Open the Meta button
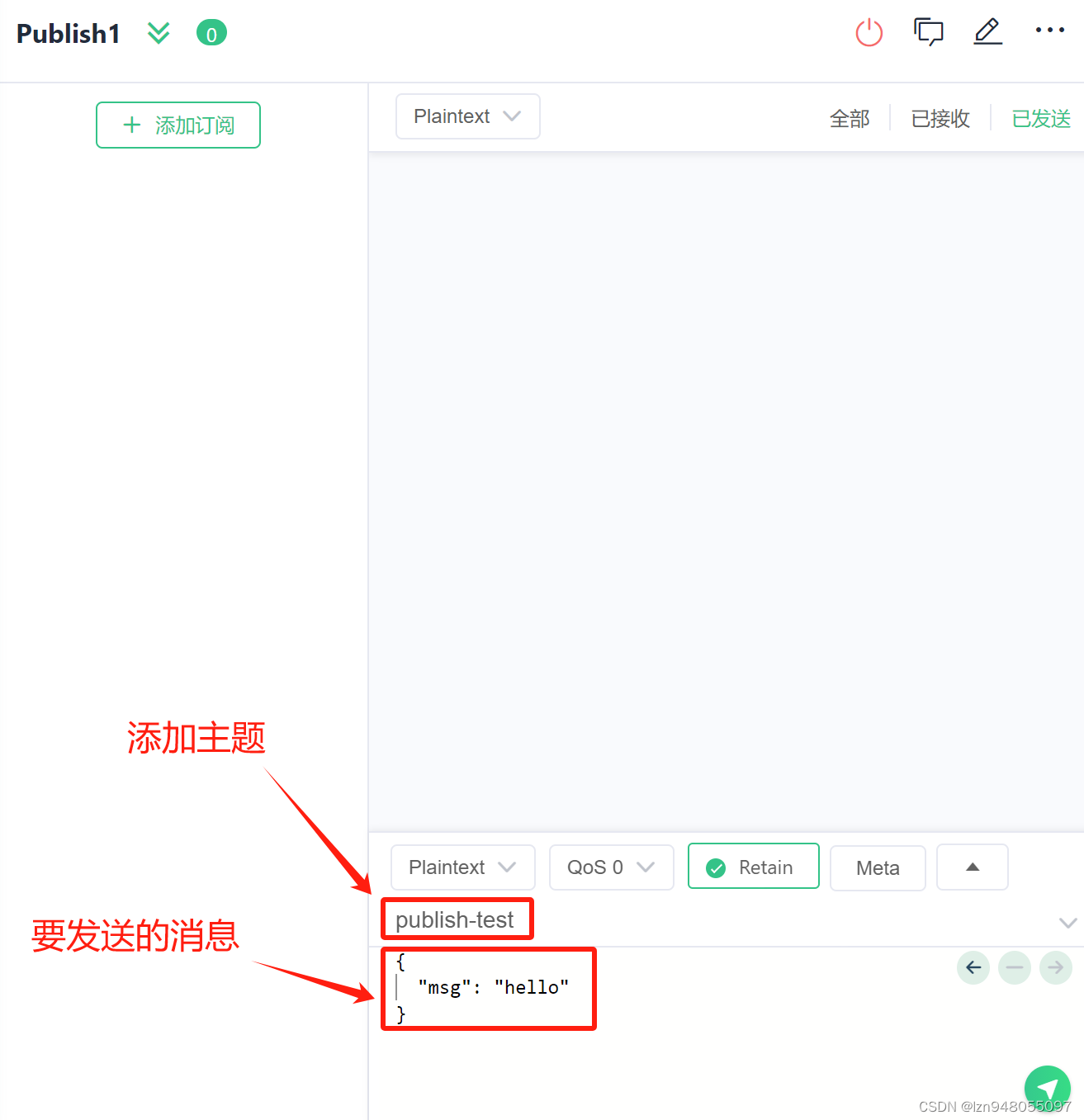 (x=878, y=868)
